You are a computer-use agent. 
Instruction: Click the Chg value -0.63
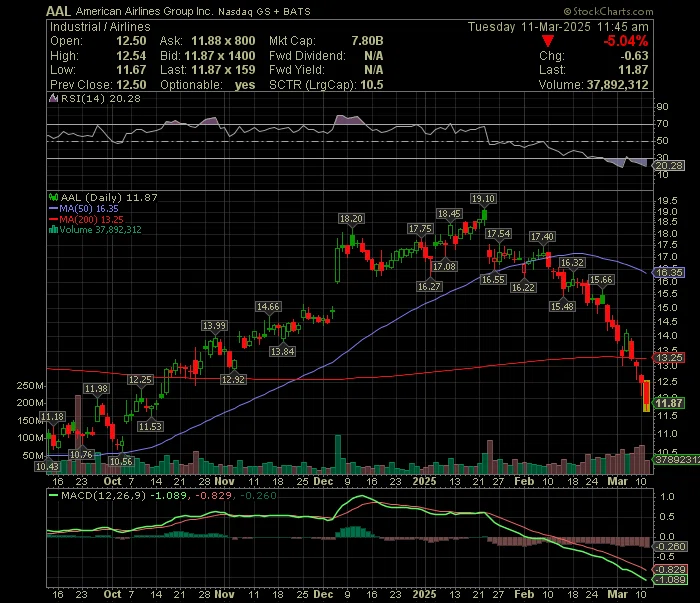click(x=634, y=56)
